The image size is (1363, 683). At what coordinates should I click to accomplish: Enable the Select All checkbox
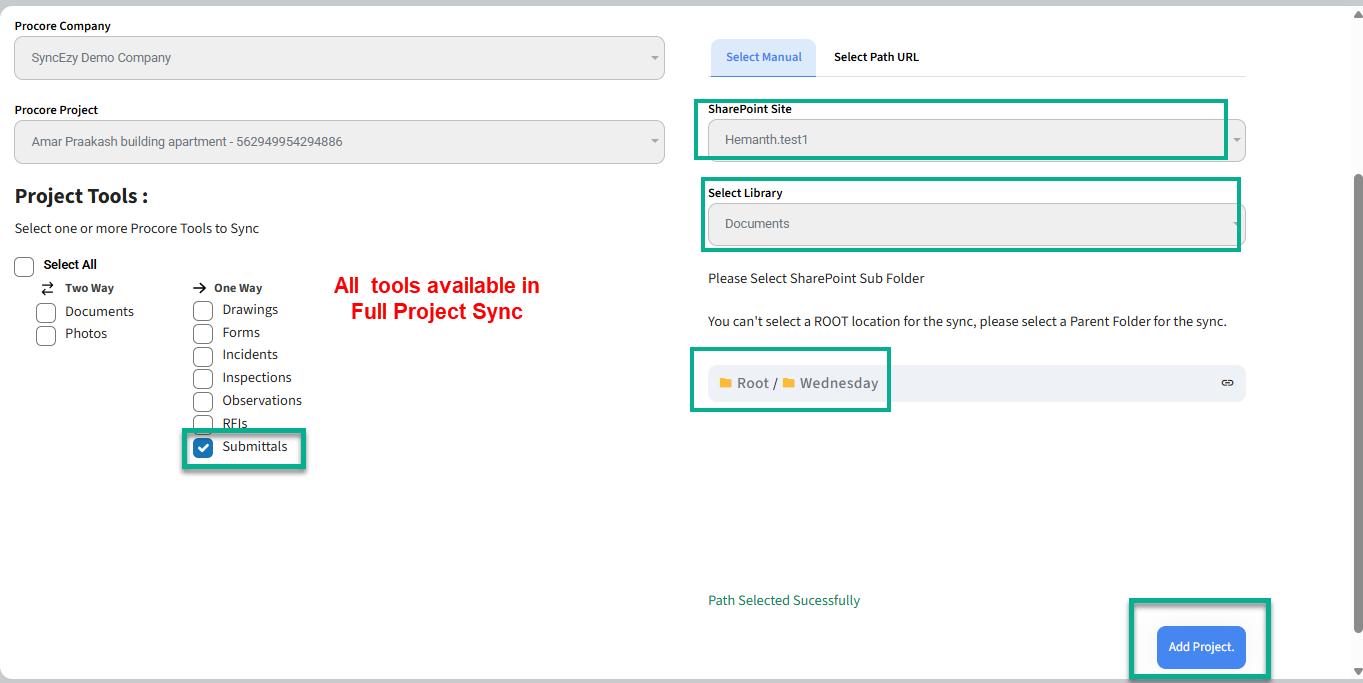pyautogui.click(x=25, y=266)
